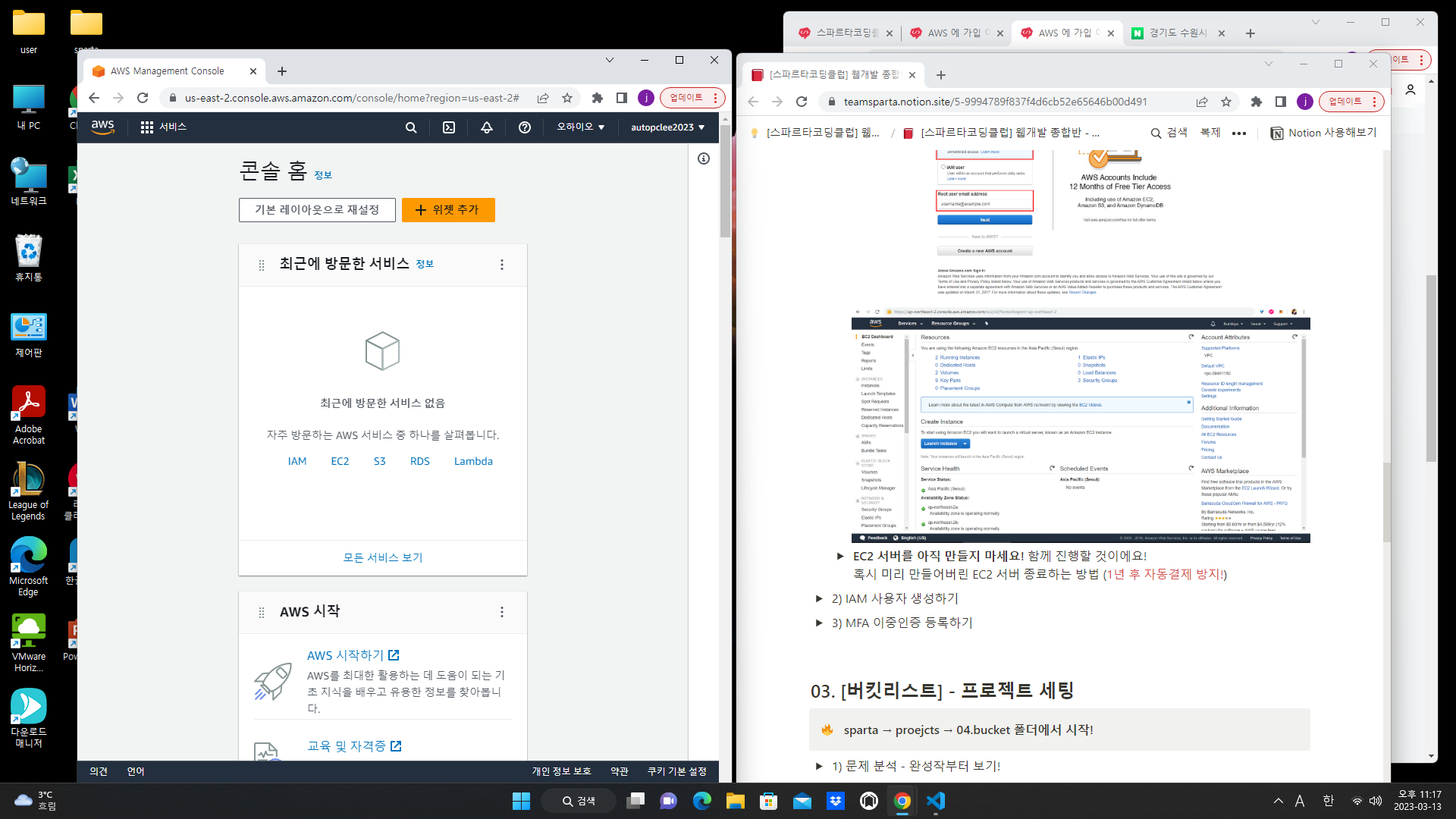Grab the drag handle of AWS 시작 widget

[x=262, y=612]
